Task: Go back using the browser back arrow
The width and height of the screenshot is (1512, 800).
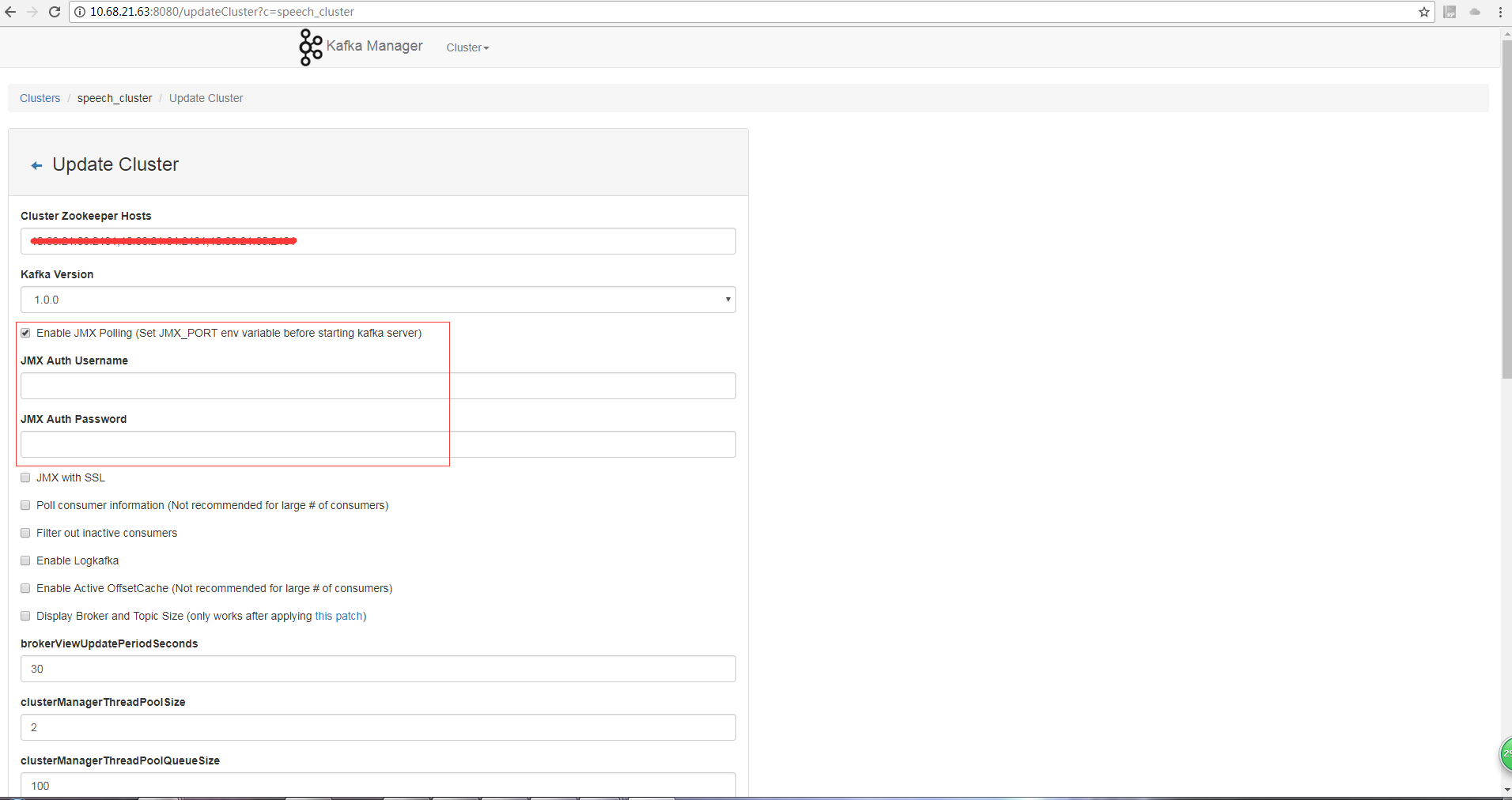Action: point(10,12)
